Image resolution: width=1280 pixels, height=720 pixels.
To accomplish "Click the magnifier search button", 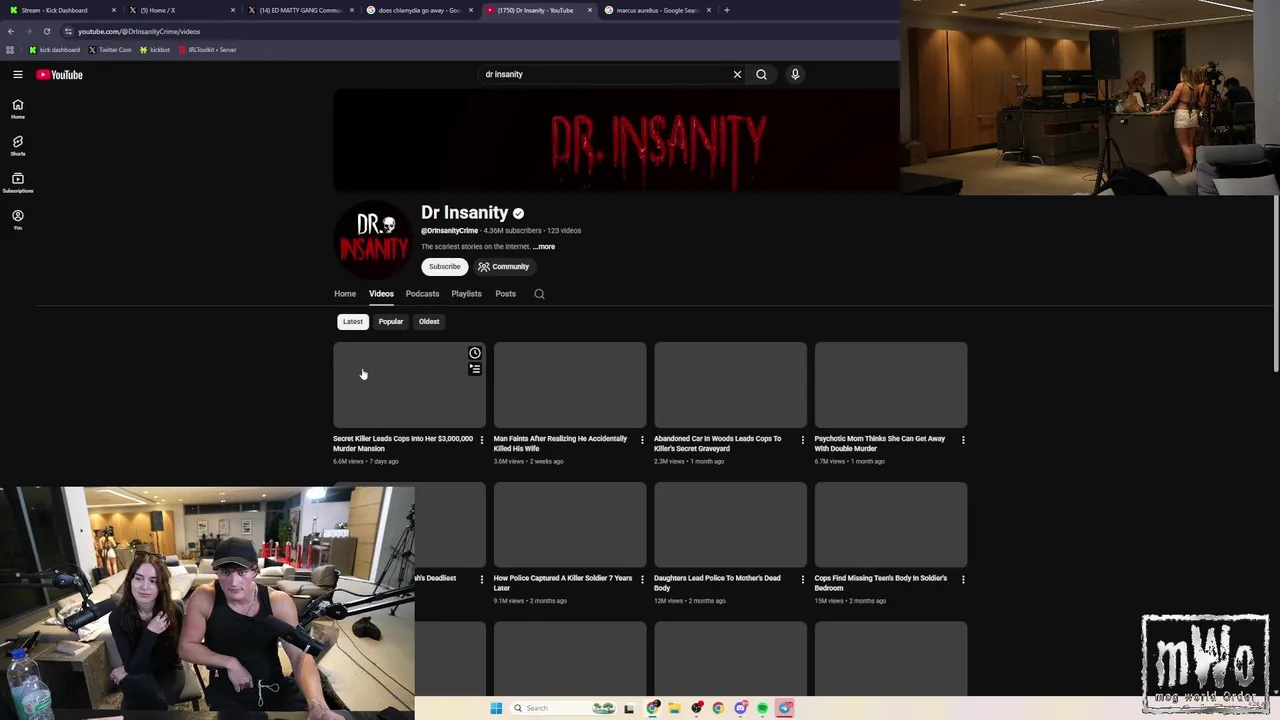I will [x=761, y=74].
